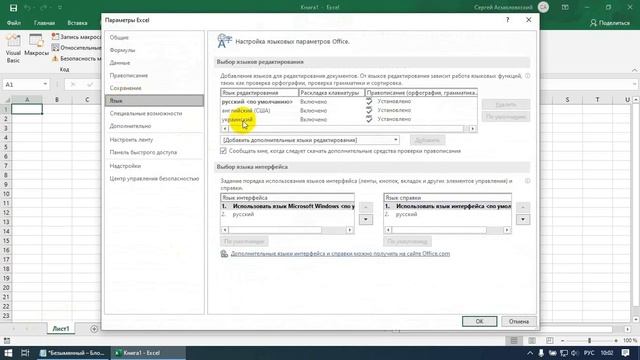Select Центр управления безопасностью category
Viewport: 640px width, 360px height.
click(x=154, y=179)
